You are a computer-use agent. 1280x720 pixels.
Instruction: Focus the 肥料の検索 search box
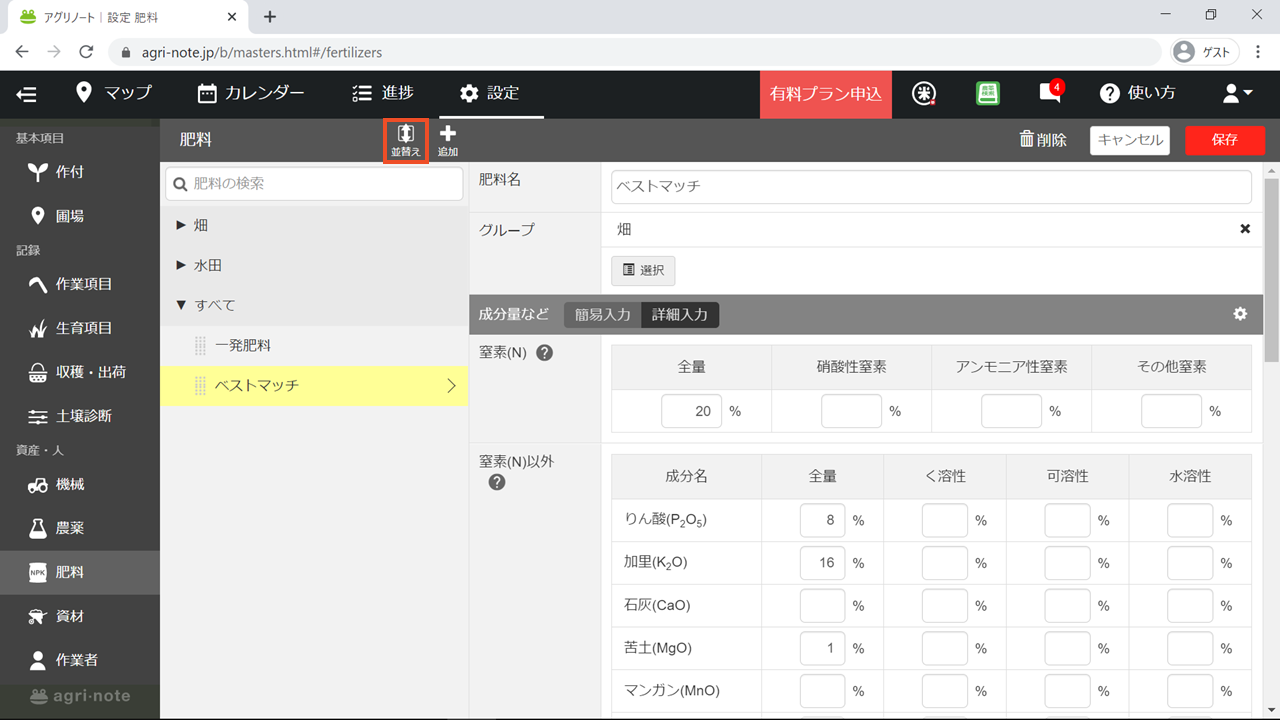click(x=314, y=183)
